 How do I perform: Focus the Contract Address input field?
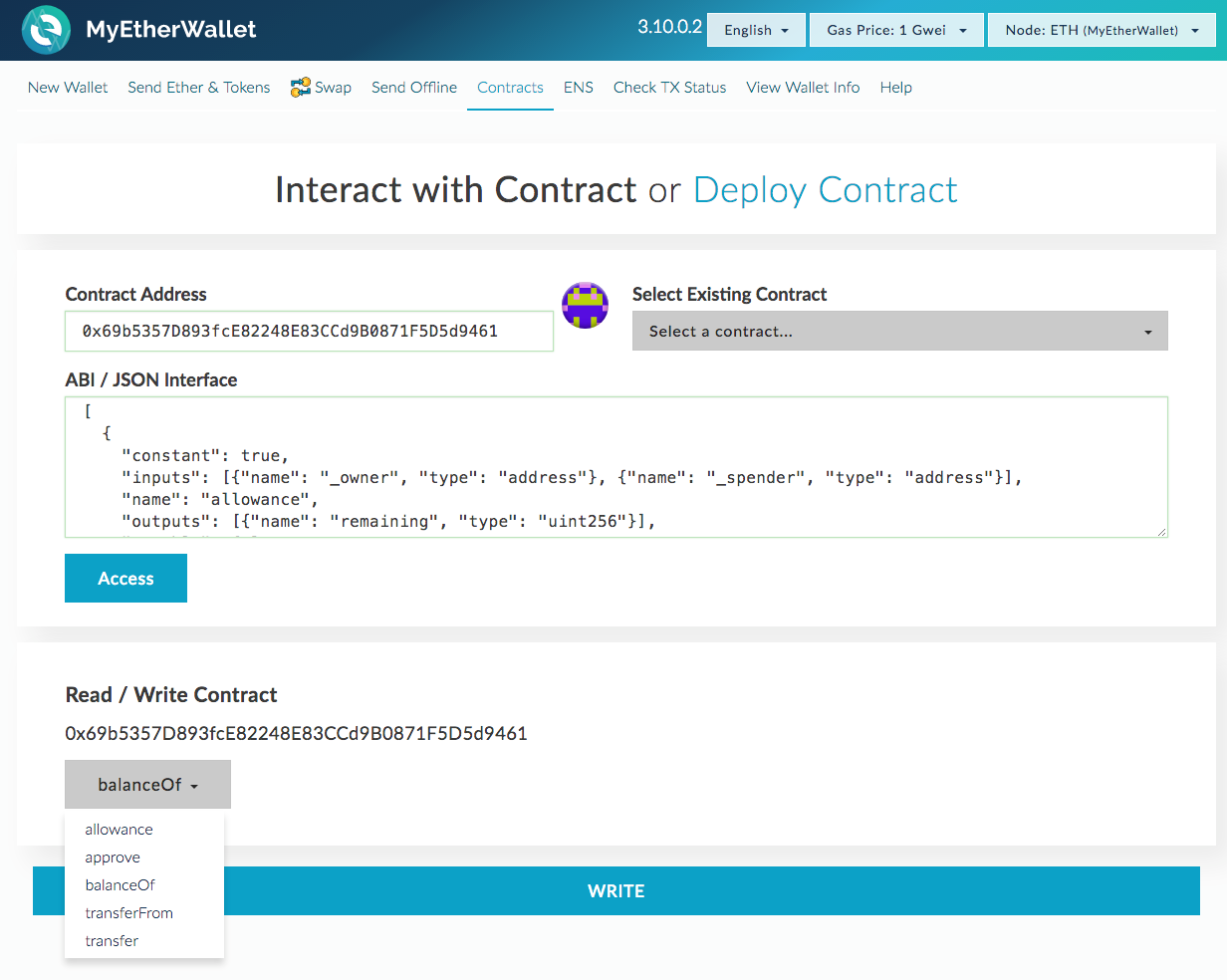click(309, 332)
